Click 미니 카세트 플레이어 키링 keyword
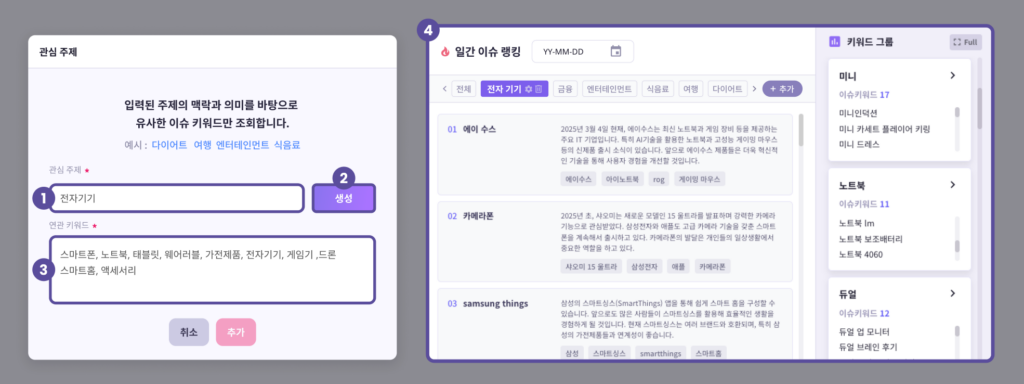 (884, 129)
